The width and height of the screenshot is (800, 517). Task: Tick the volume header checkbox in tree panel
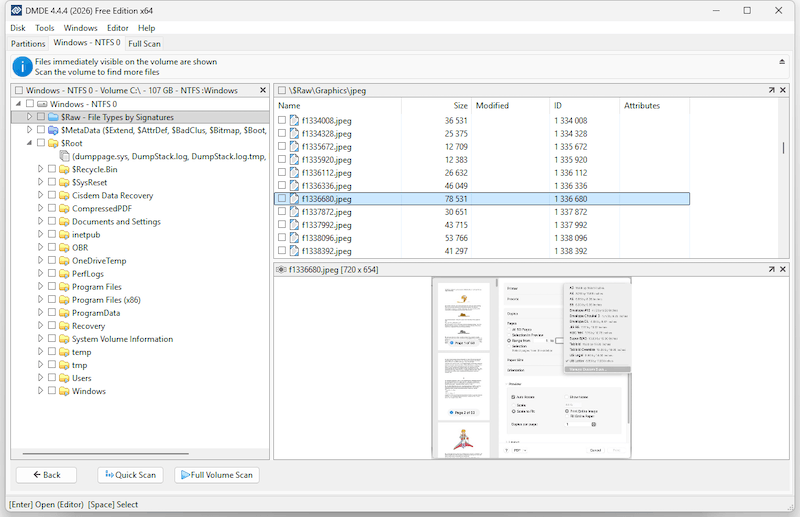19,90
